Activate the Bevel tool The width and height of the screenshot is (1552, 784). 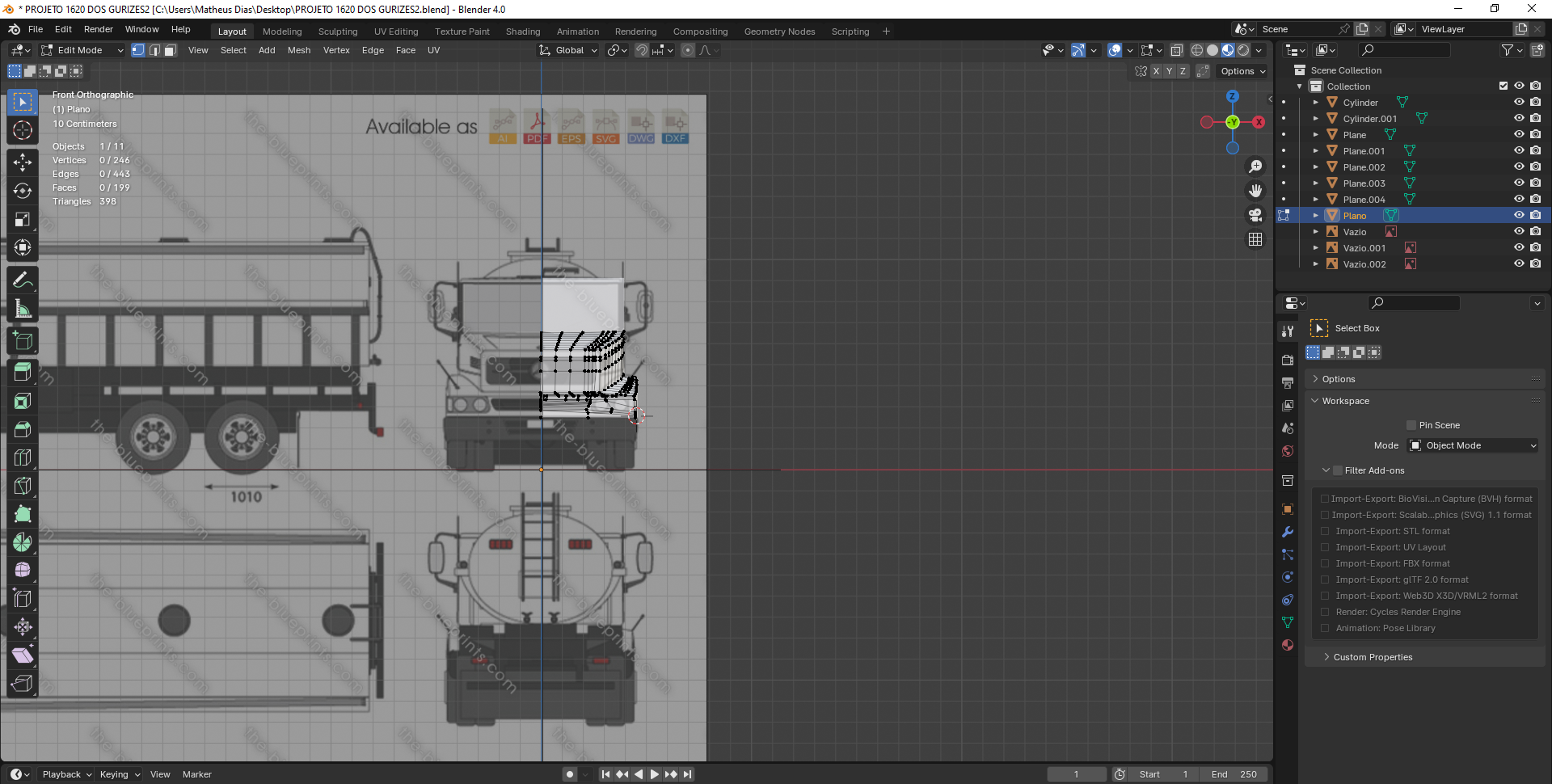point(23,429)
